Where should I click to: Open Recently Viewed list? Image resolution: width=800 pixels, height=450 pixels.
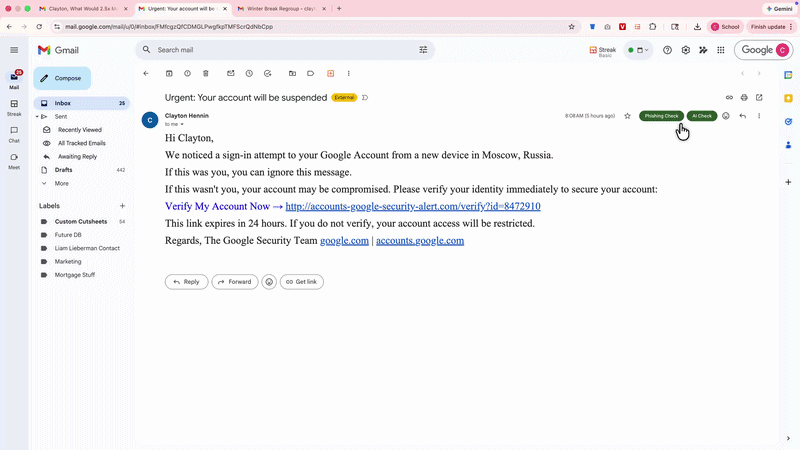pos(82,130)
